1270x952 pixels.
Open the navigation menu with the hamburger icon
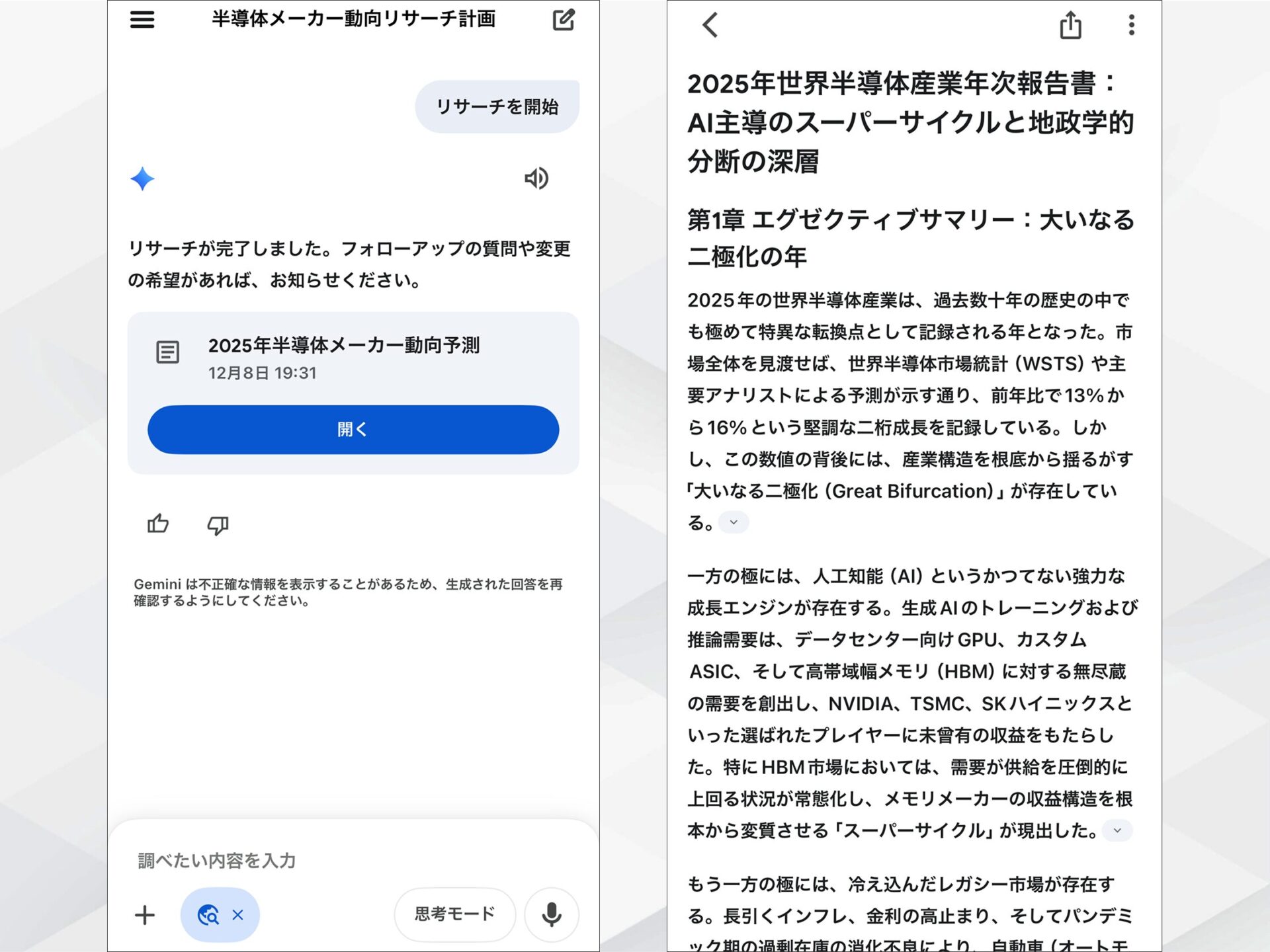pyautogui.click(x=141, y=20)
